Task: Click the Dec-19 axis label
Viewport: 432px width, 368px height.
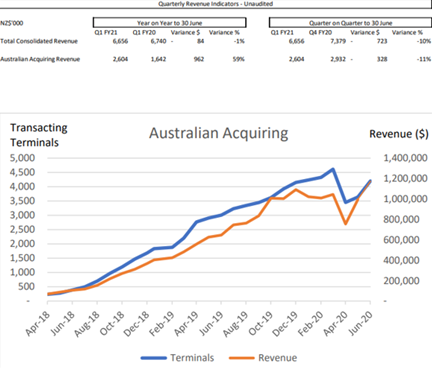Action: click(285, 324)
